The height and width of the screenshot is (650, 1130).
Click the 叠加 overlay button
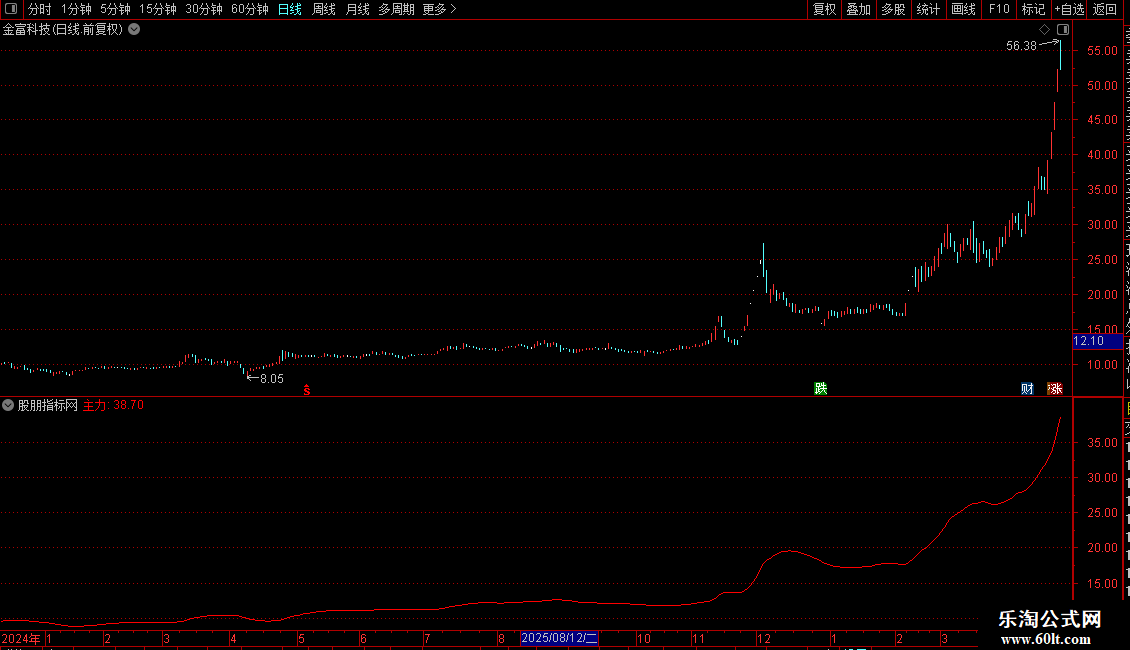pyautogui.click(x=858, y=9)
